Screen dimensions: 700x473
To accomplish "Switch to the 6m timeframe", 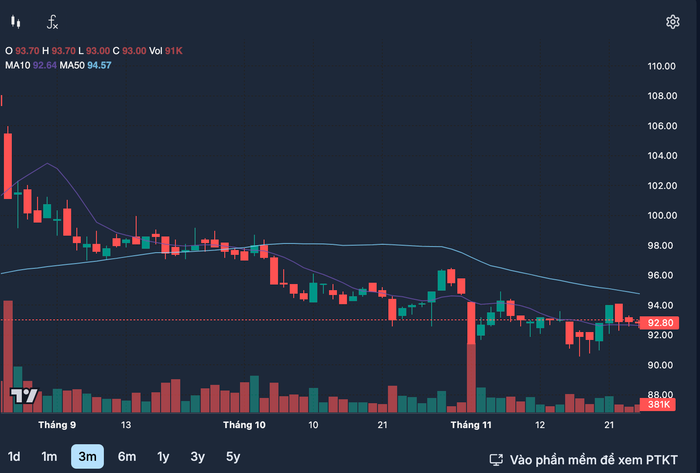I will [127, 456].
